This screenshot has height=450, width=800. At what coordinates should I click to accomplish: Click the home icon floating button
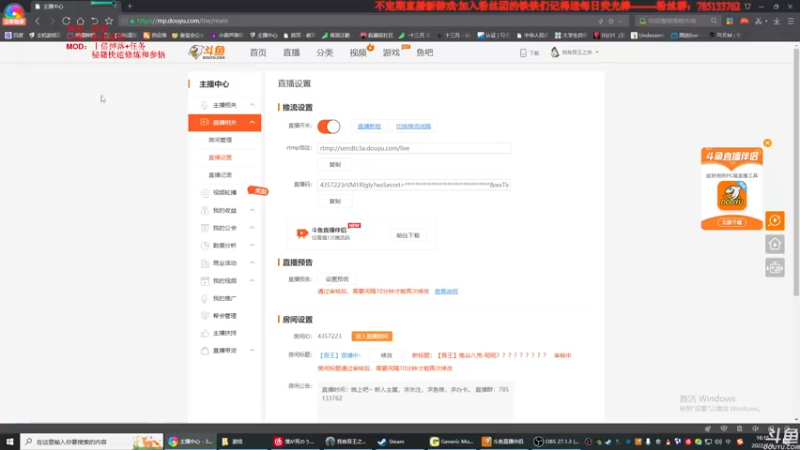tap(774, 244)
